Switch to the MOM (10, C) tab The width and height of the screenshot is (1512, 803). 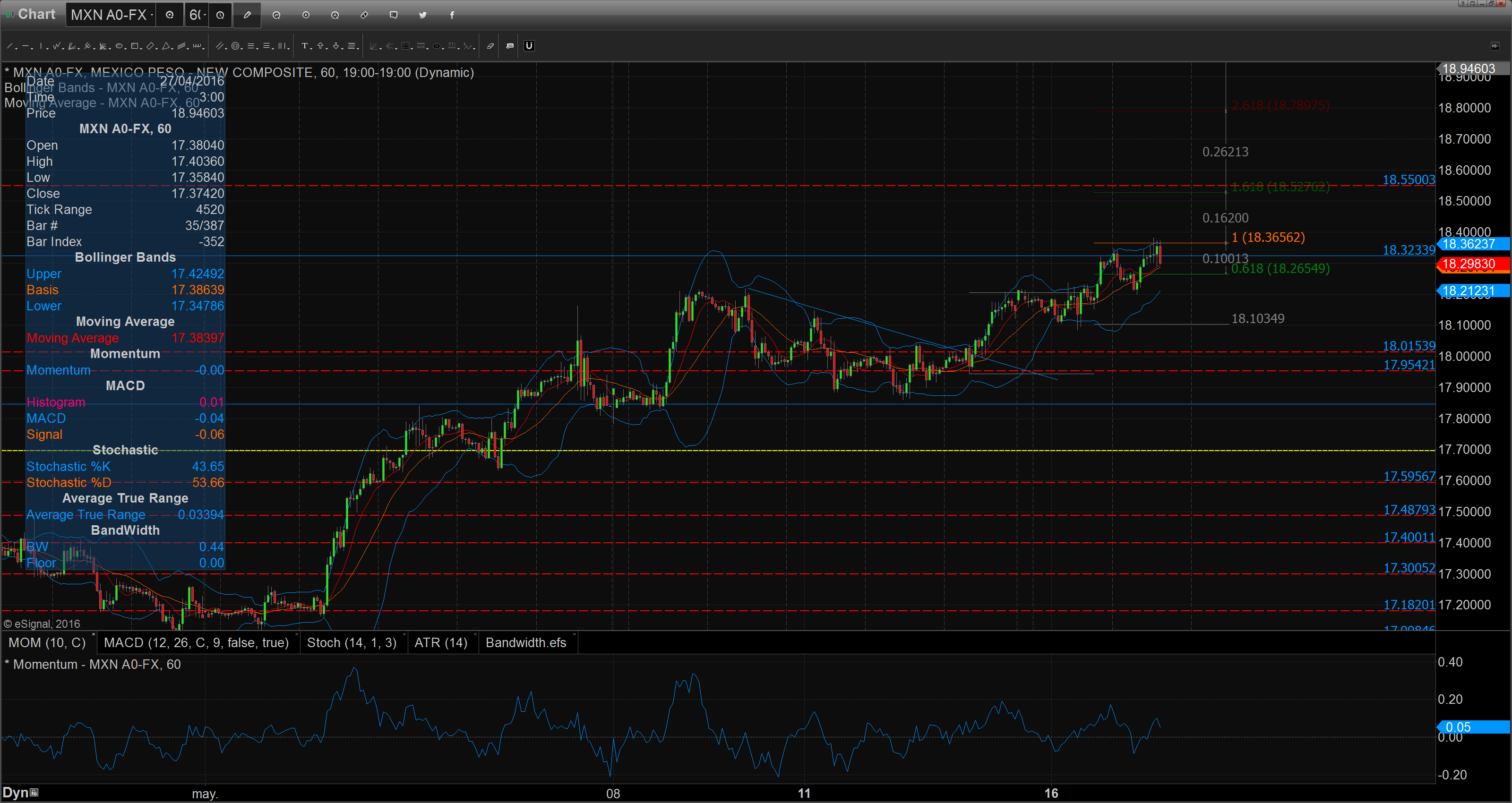click(x=47, y=643)
